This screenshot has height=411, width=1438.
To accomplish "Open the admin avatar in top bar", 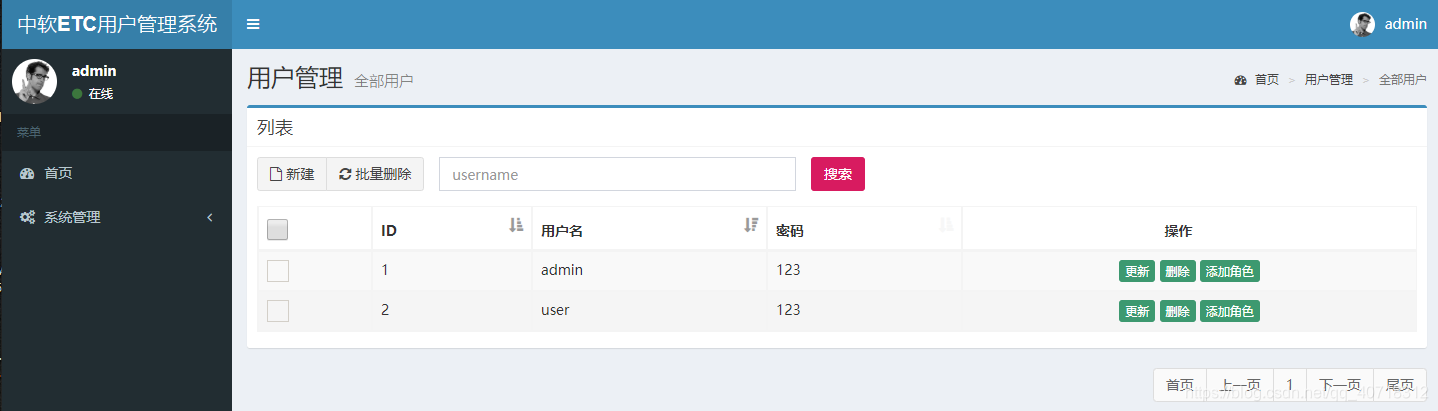I will 1362,24.
